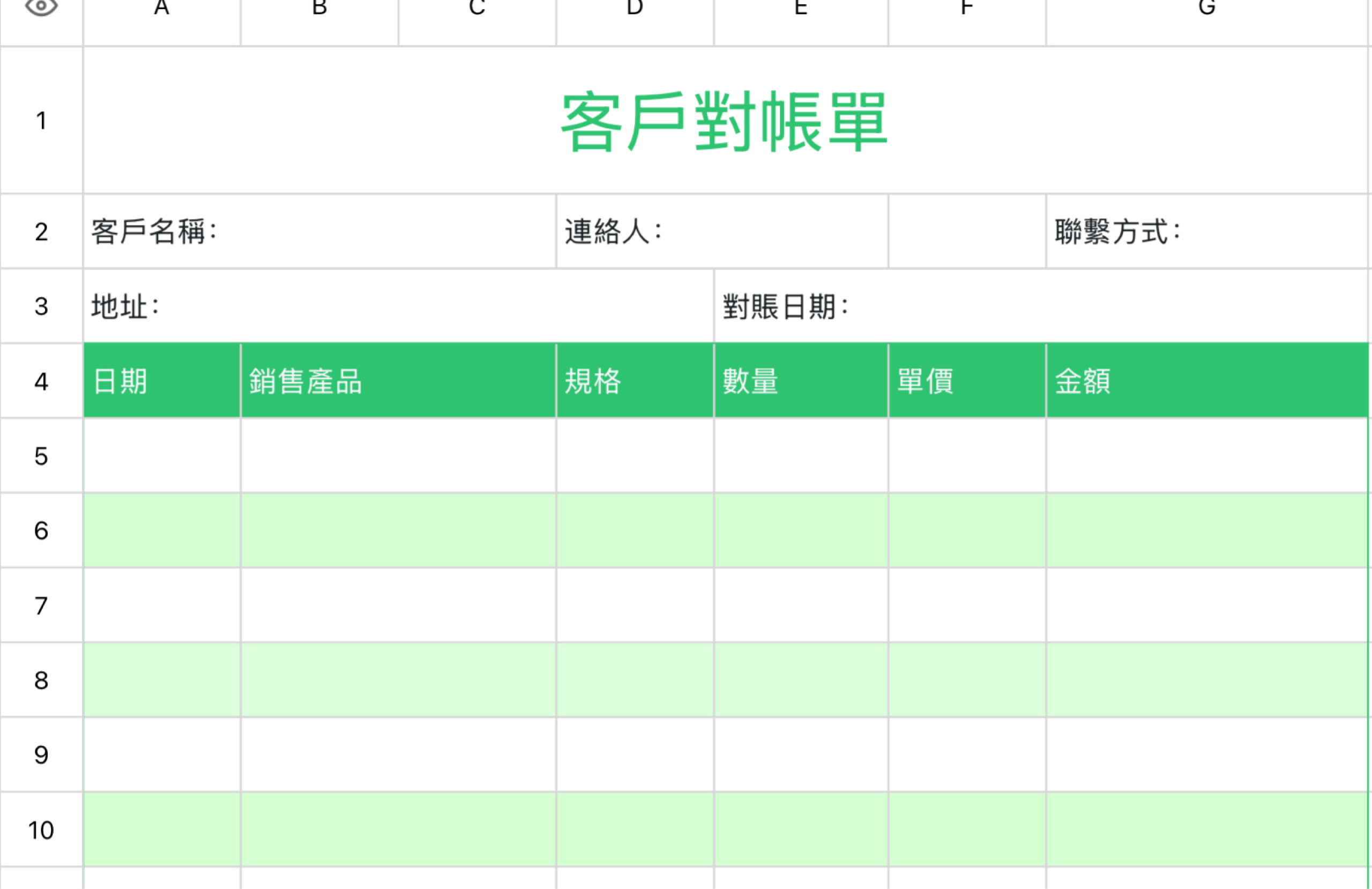Click empty 數量 cell in row 7
Screen dimensions: 1372x889
pos(801,605)
